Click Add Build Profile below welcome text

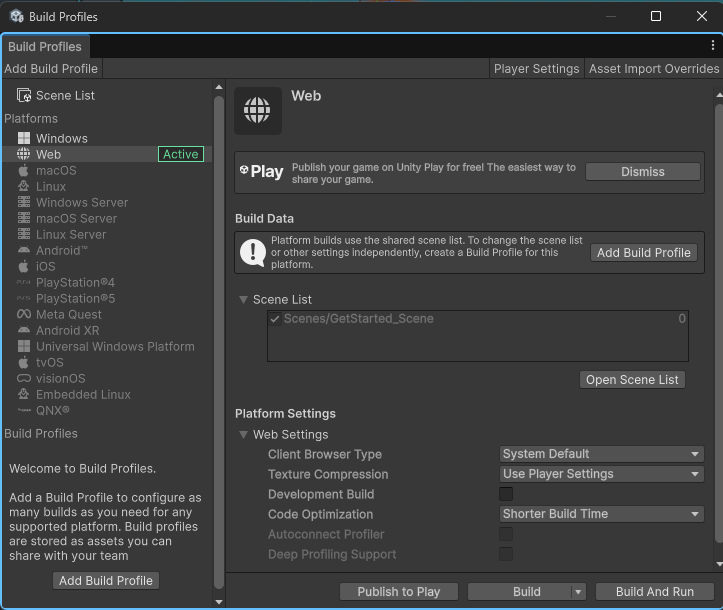(106, 580)
